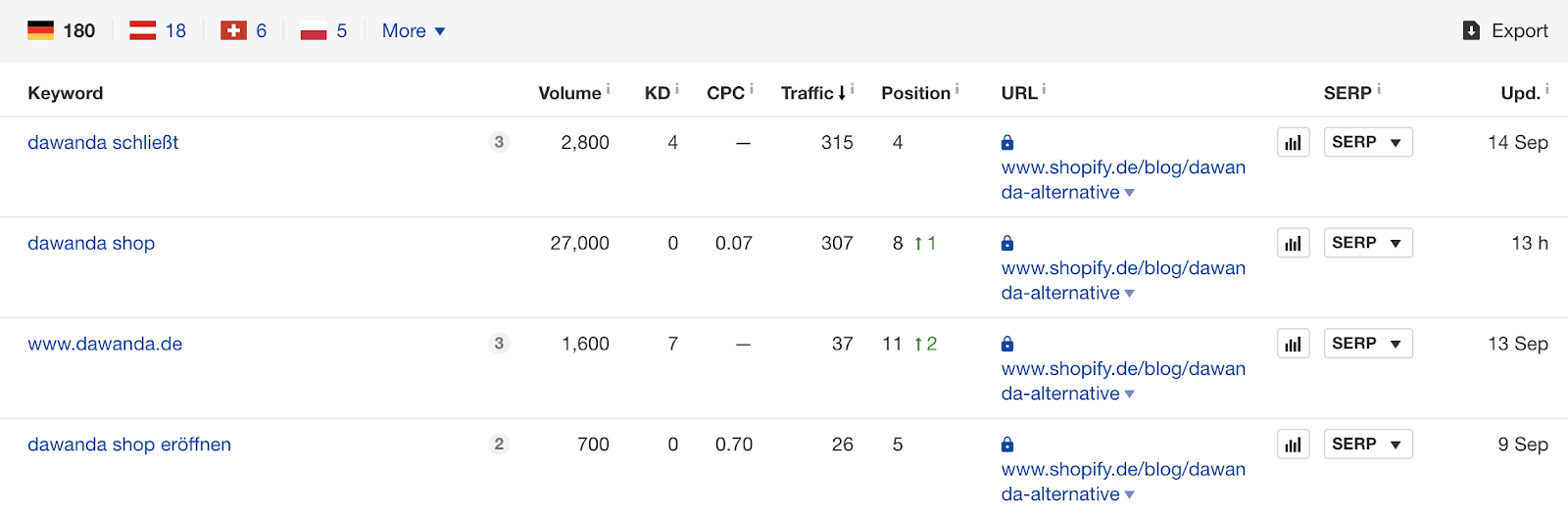Click SERP features badge 2 for dawanda shop eröffnen
Screen dimensions: 1568x517
pos(499,445)
